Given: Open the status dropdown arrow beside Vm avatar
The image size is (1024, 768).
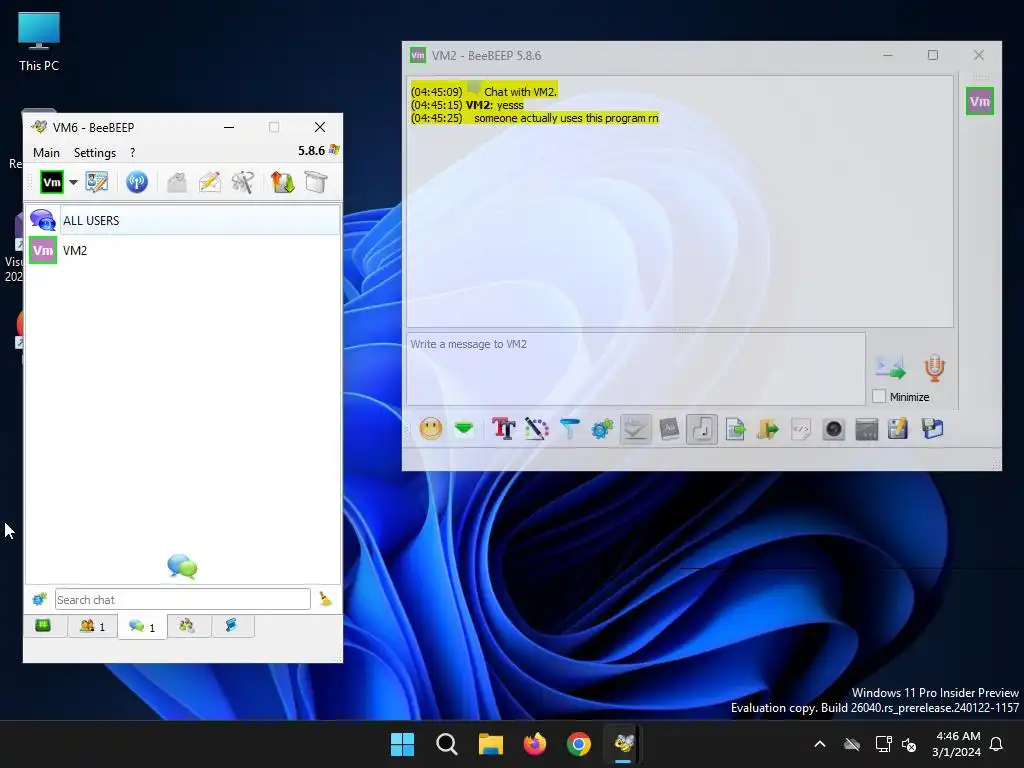Looking at the screenshot, I should click(x=73, y=182).
